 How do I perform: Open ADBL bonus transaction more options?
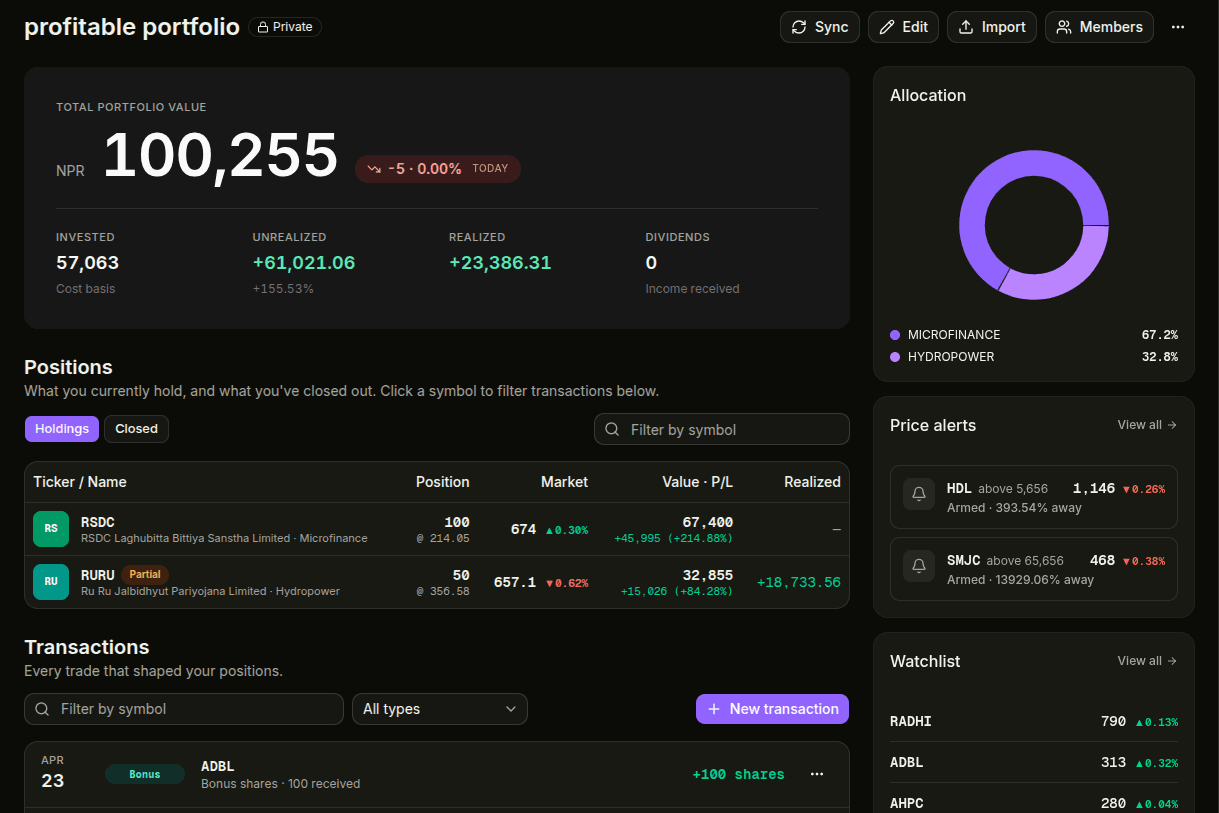(817, 774)
